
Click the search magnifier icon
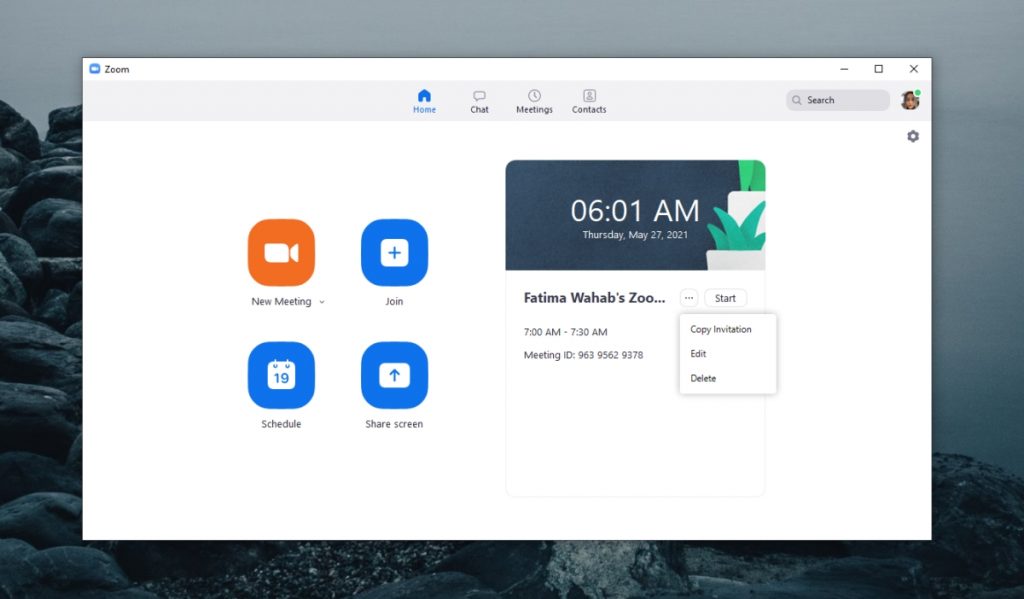(797, 100)
